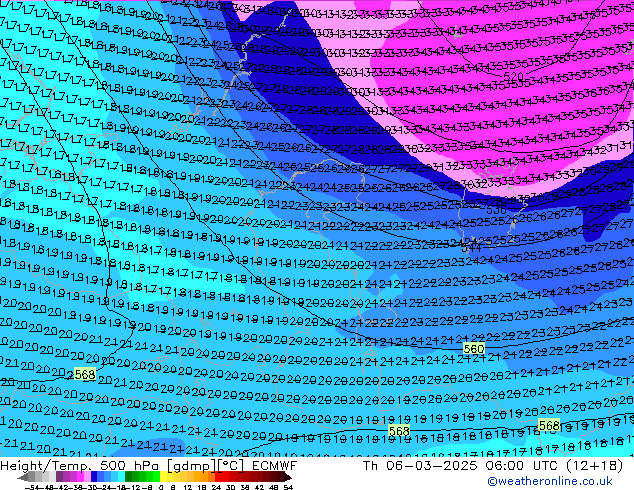The height and width of the screenshot is (490, 634).
Task: Pick the bright green swatch in the legend
Action: tap(156, 477)
